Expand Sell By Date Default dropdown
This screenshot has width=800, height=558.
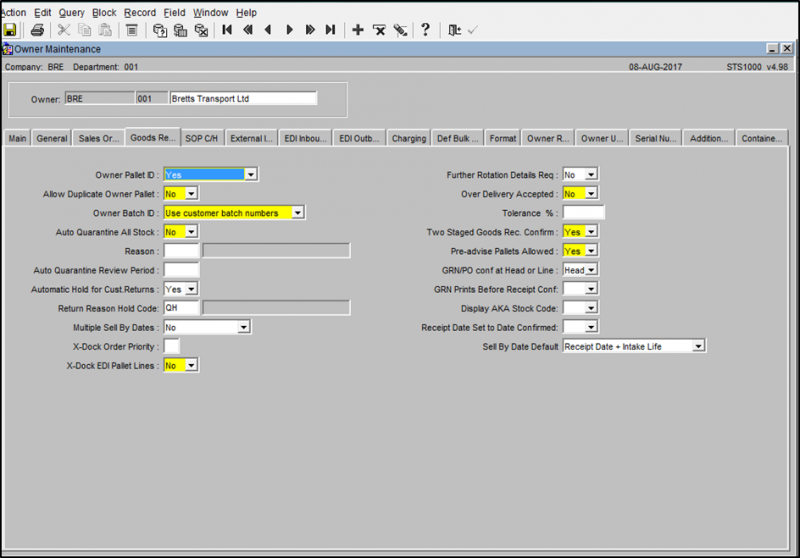(x=698, y=346)
